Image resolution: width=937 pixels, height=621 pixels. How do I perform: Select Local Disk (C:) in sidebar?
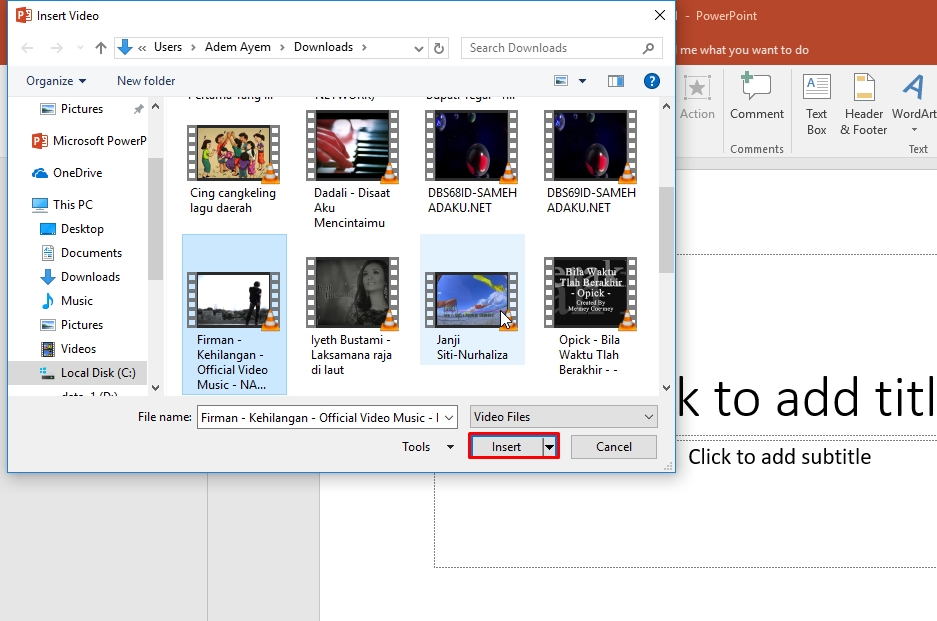point(87,373)
